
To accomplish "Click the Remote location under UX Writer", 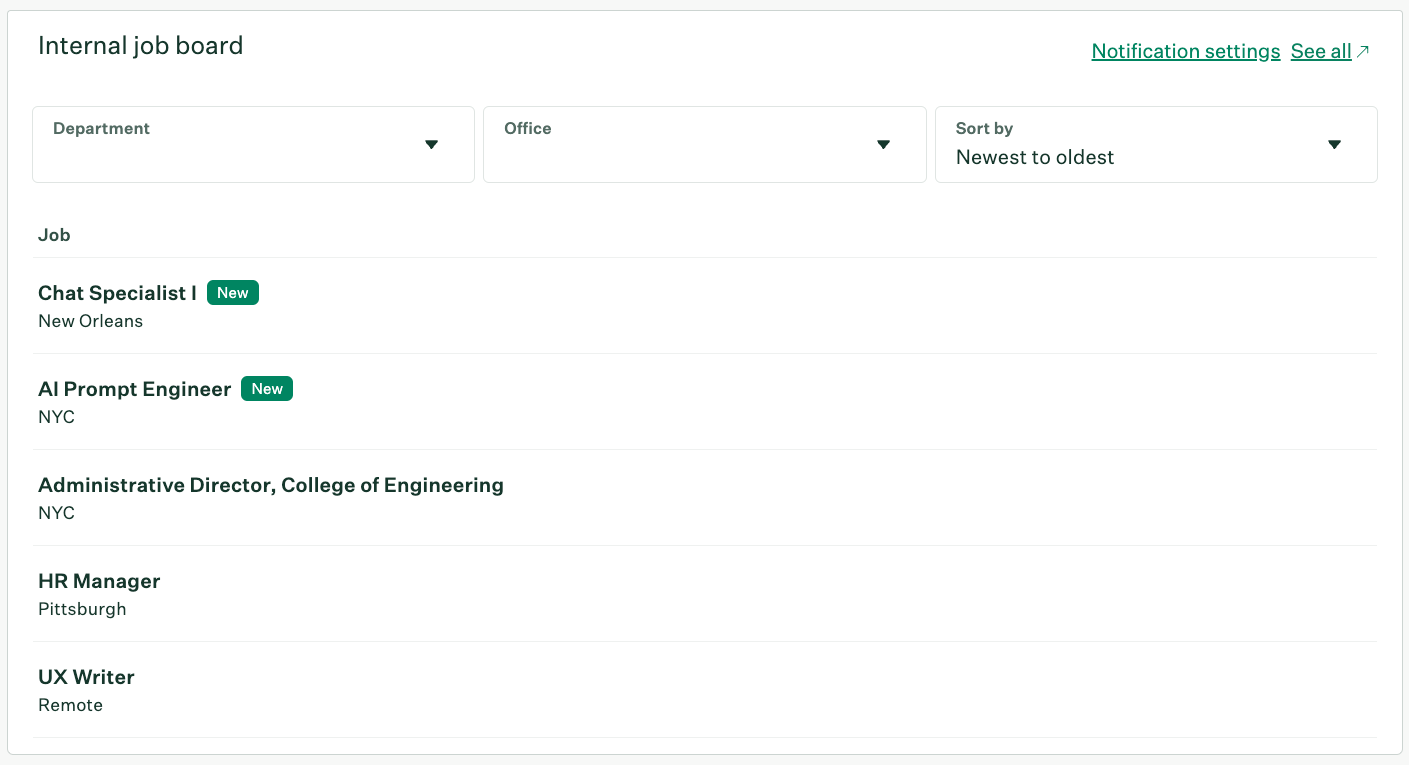I will click(x=70, y=705).
